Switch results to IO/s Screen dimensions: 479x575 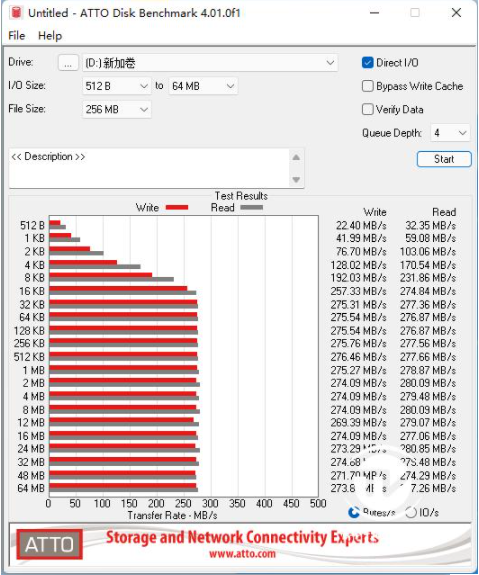[x=411, y=512]
